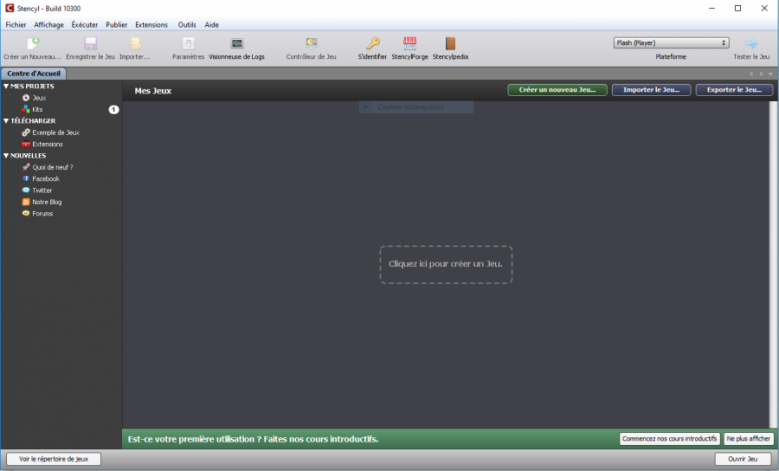Open the Importer toolbar icon
Viewport: 779px width, 471px height.
click(135, 44)
